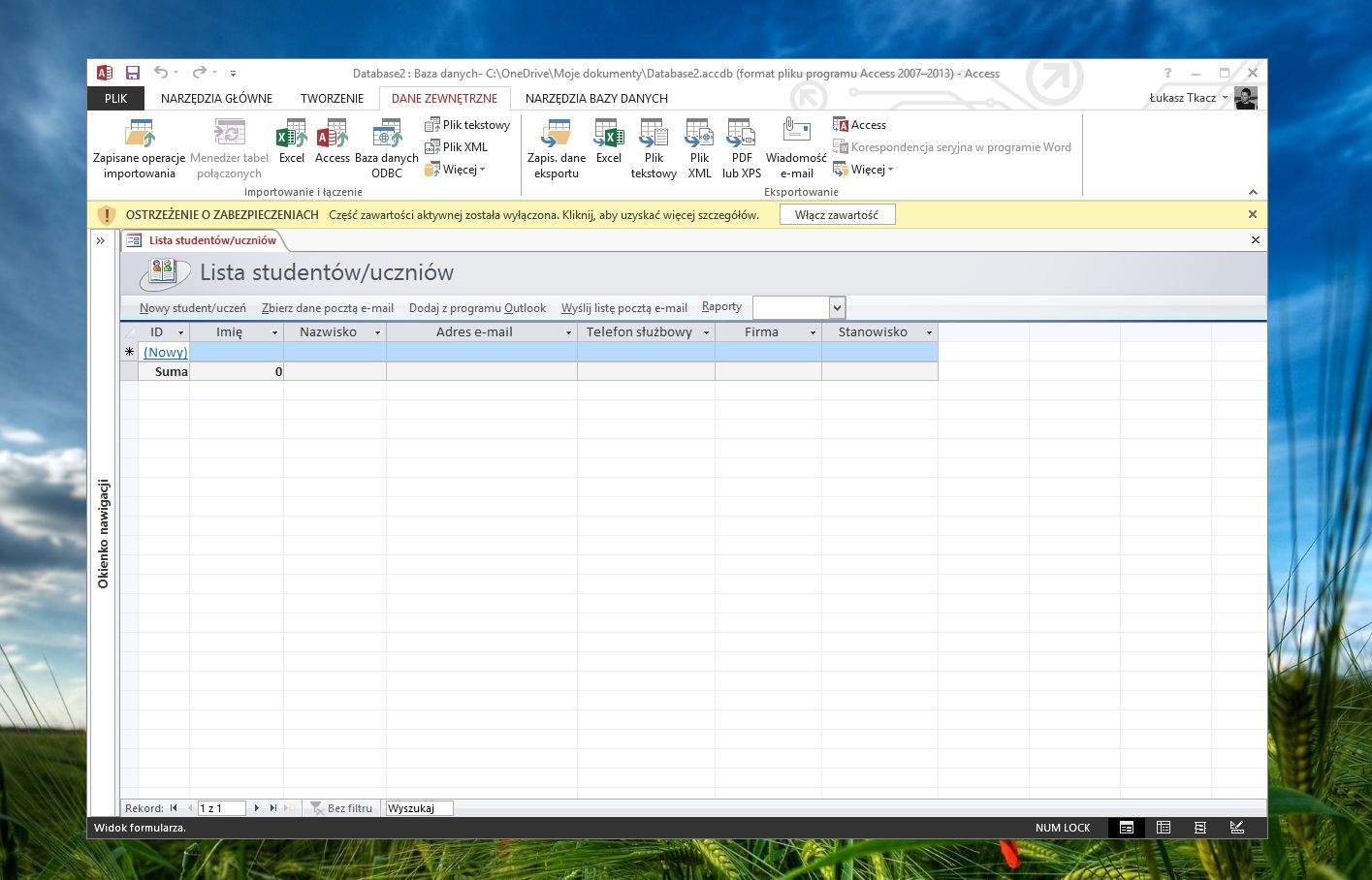Click the Access application logo icon
The height and width of the screenshot is (880, 1372).
(x=105, y=73)
